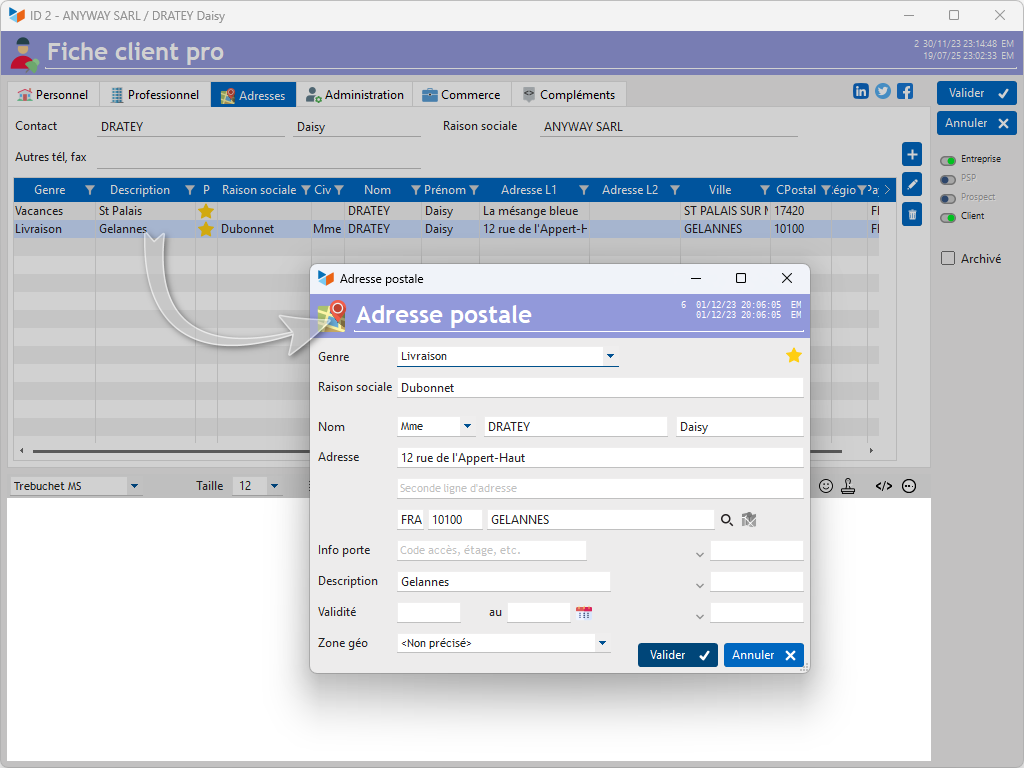Delete address using trash icon
This screenshot has height=768, width=1024.
[x=912, y=213]
